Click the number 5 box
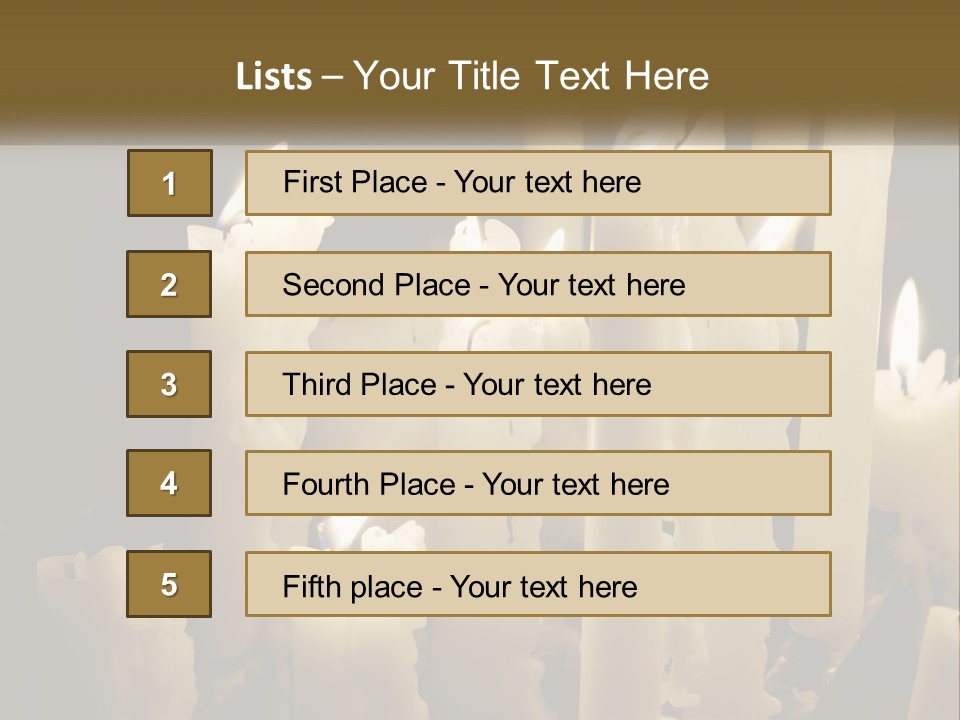 pos(169,584)
